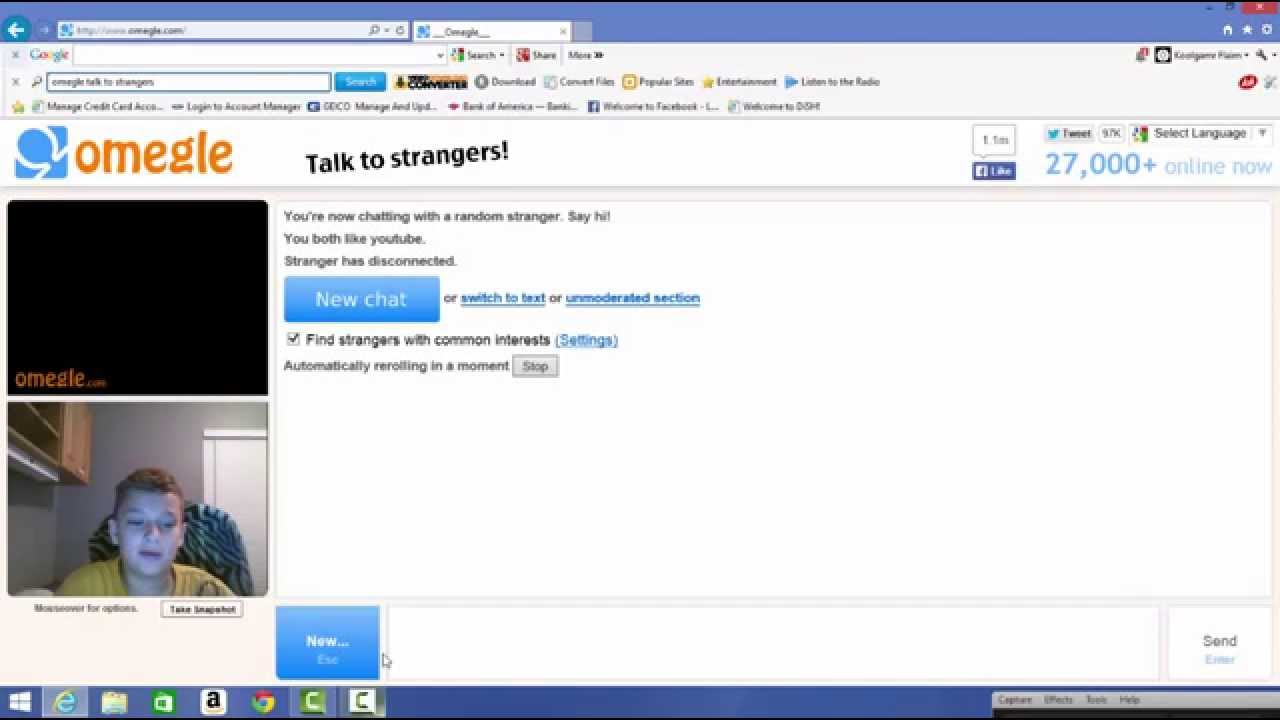This screenshot has height=720, width=1280.
Task: Click the Download toolbar item
Action: tap(505, 82)
